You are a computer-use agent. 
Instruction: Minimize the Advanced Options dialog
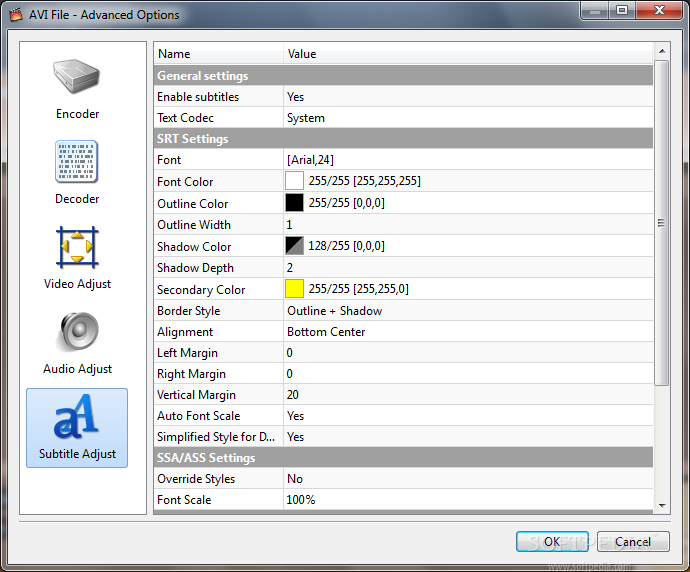tap(595, 10)
